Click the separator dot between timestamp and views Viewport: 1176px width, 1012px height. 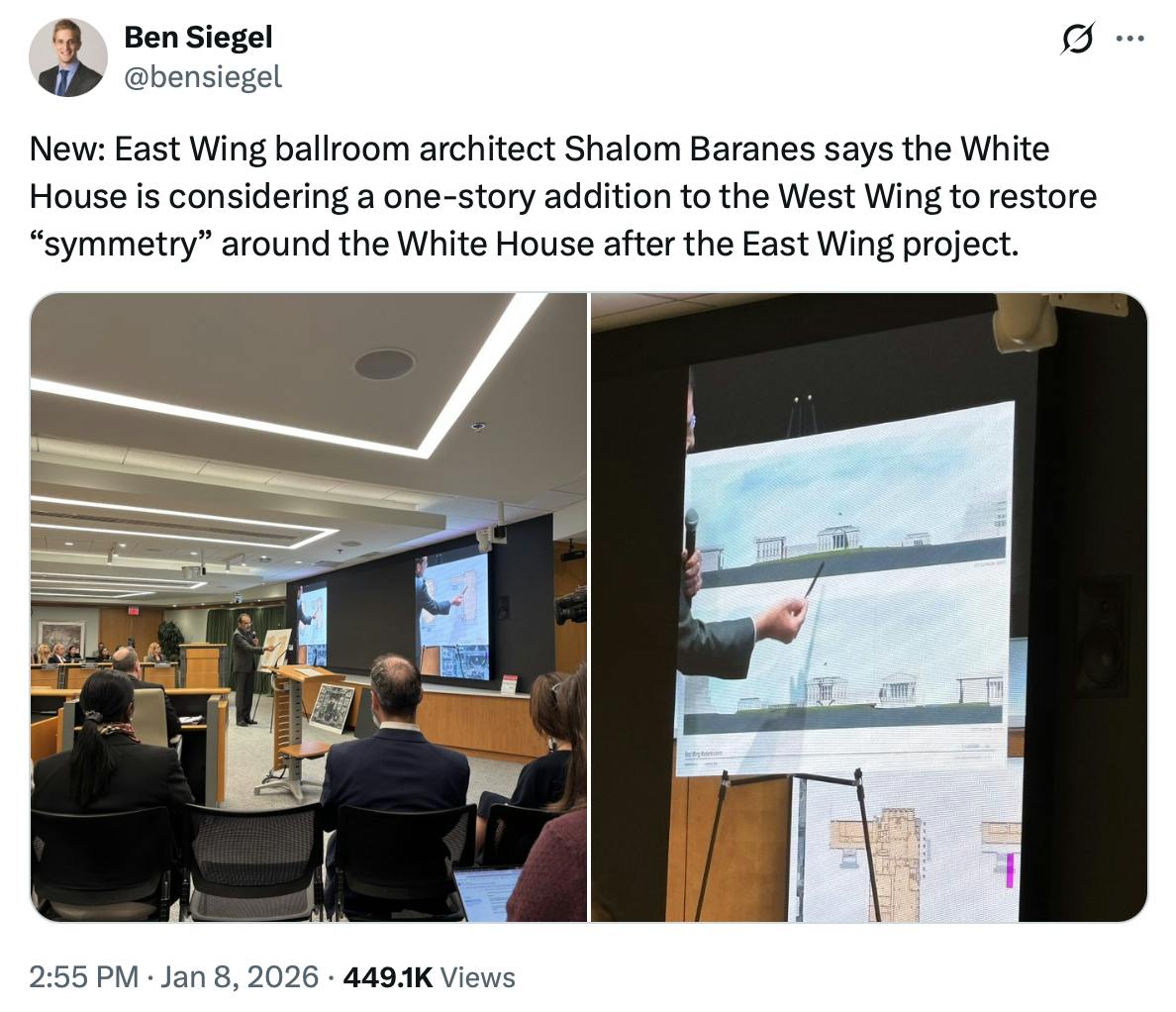[x=331, y=976]
